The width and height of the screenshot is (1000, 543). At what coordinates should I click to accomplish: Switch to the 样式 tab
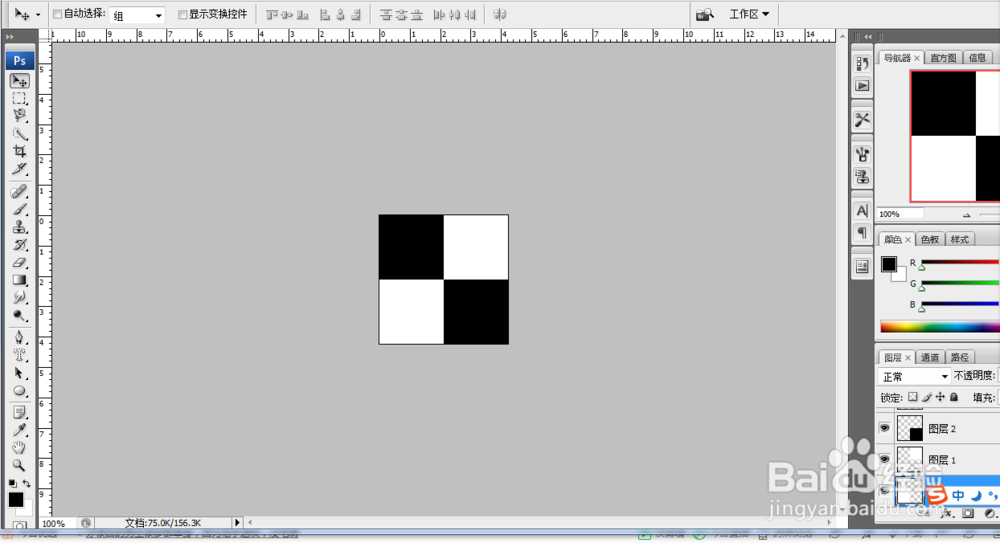pyautogui.click(x=960, y=239)
